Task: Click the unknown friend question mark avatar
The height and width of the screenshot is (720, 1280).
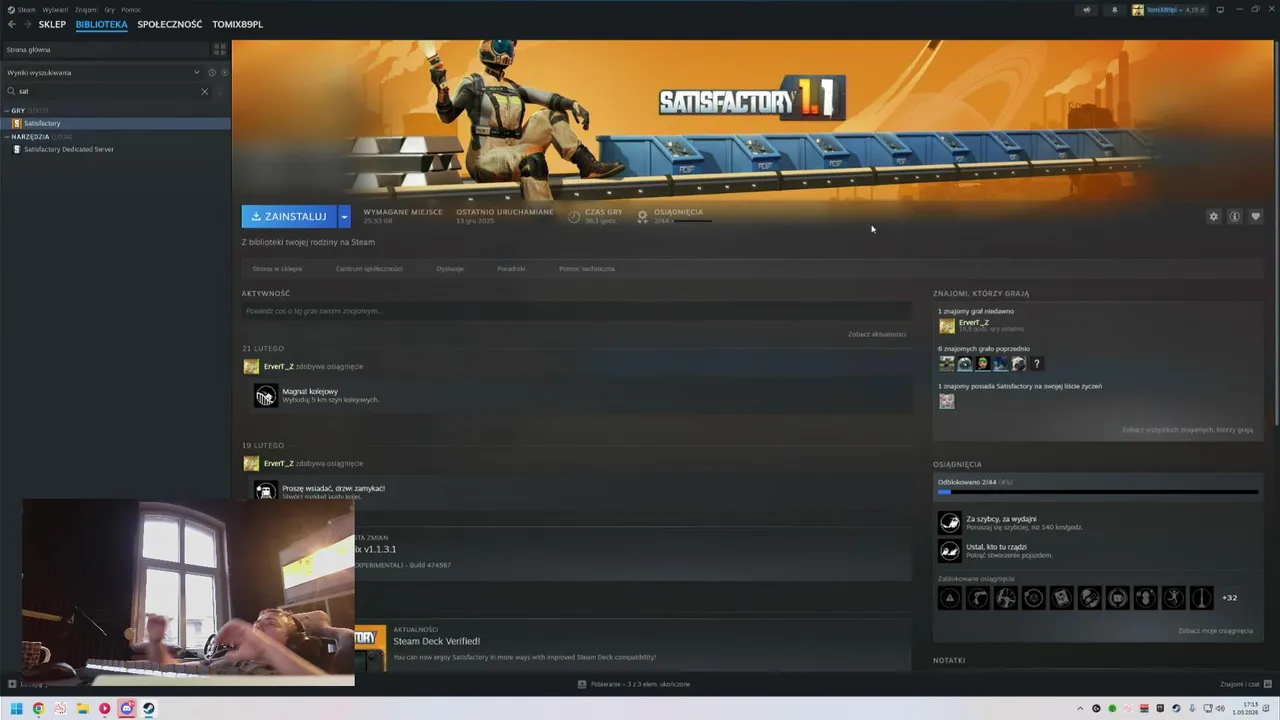Action: click(x=1037, y=364)
